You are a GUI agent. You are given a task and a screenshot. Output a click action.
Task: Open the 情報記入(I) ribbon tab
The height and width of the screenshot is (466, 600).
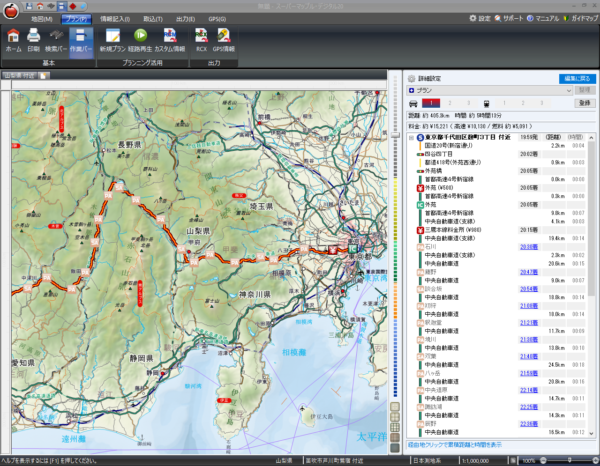click(x=115, y=19)
